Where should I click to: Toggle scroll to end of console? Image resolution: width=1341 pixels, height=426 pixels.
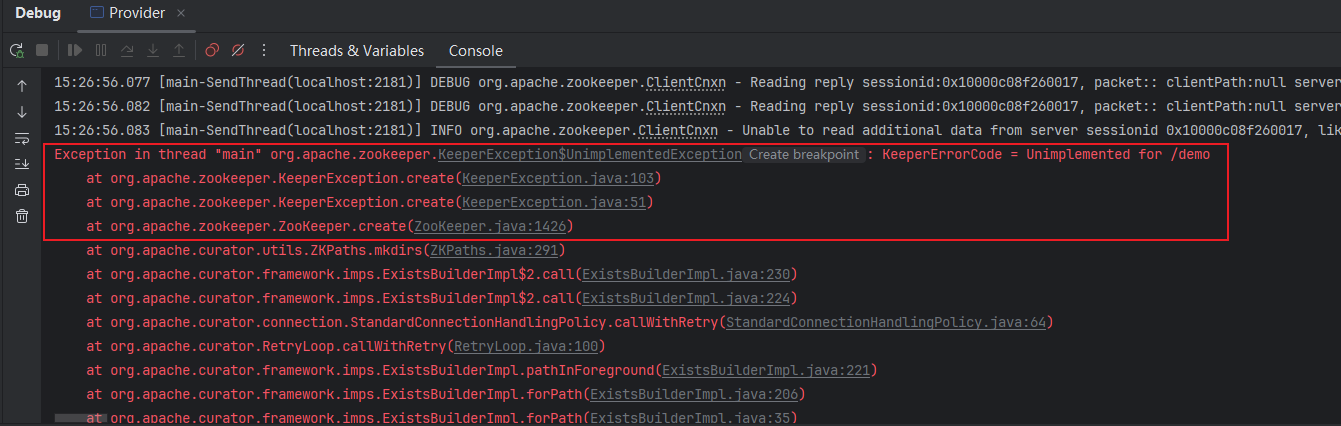point(22,164)
